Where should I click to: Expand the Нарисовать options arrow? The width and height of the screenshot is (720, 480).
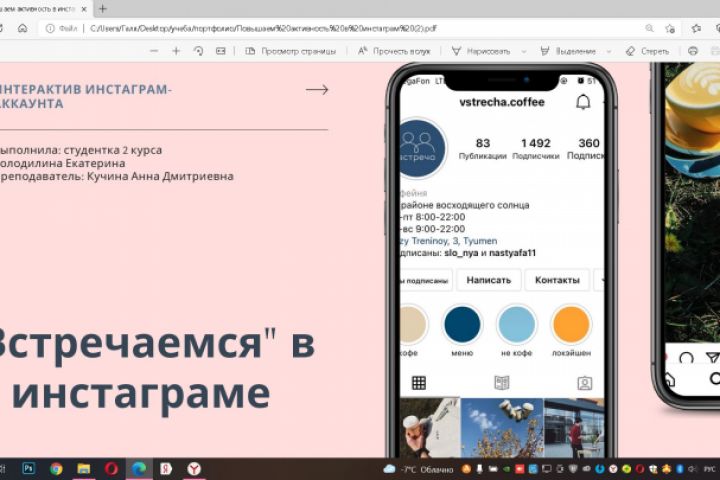coord(523,51)
